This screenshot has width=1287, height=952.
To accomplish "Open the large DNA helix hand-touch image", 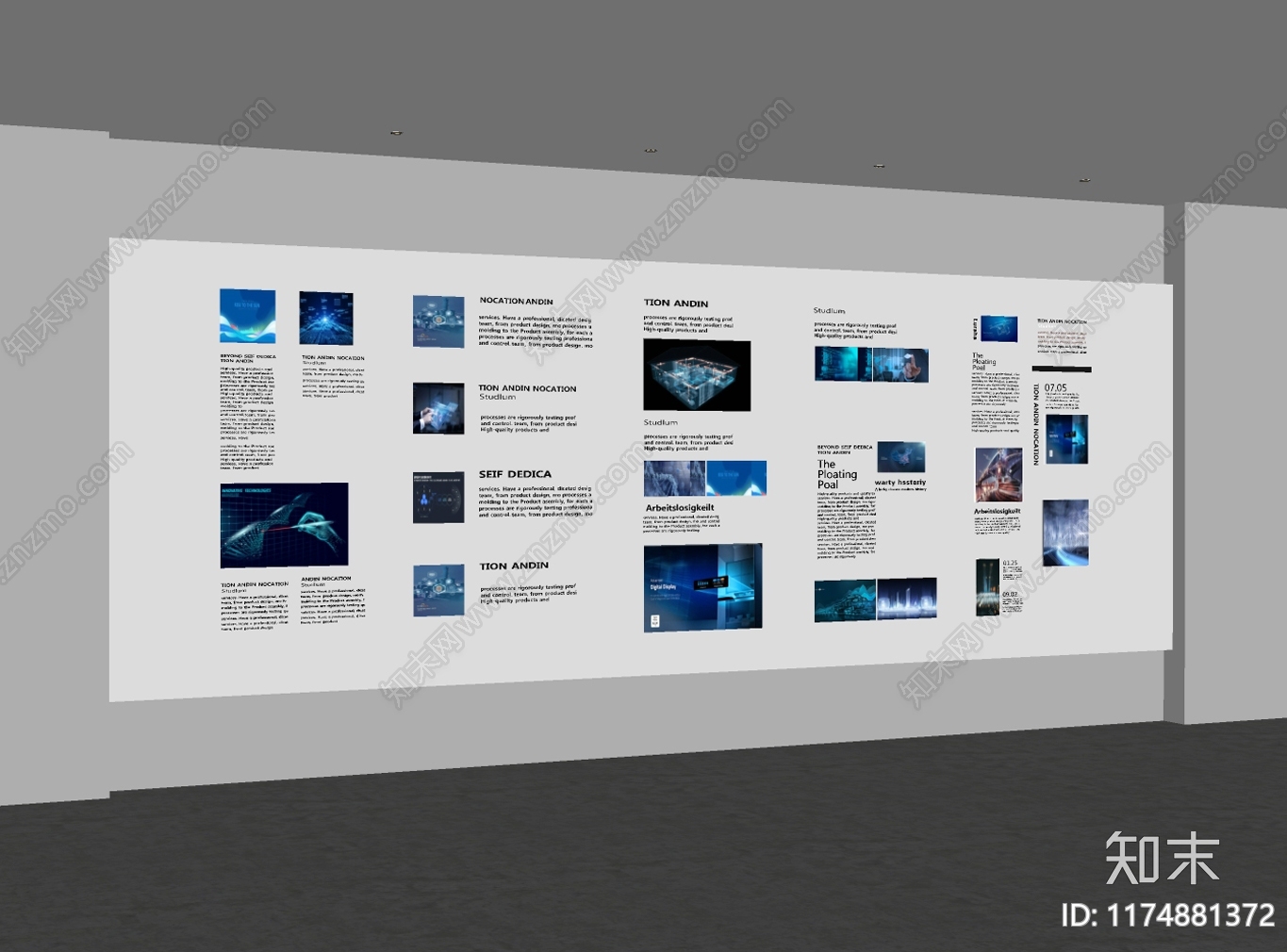I will point(284,525).
